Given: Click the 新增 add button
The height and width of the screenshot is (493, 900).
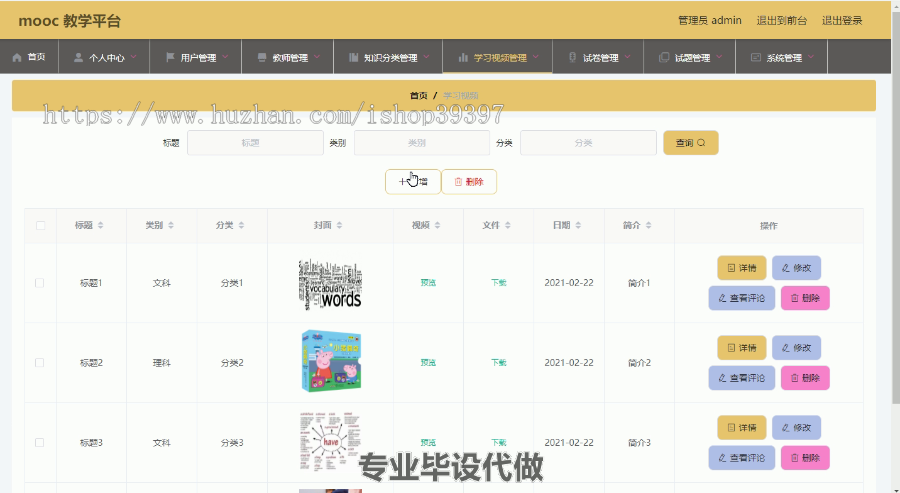Looking at the screenshot, I should [413, 182].
